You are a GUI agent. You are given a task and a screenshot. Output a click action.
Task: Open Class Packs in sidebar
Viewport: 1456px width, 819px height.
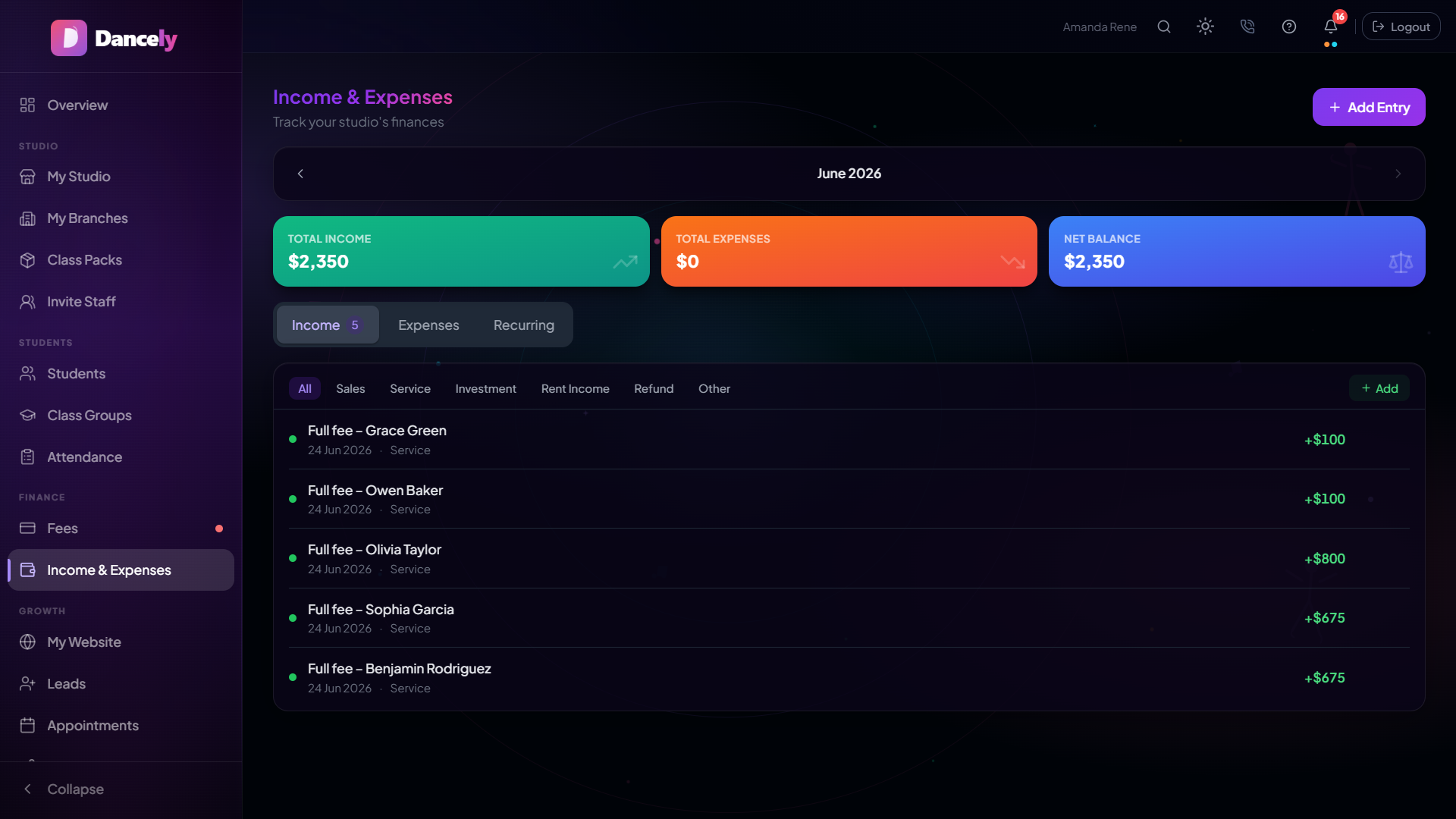[x=121, y=260]
